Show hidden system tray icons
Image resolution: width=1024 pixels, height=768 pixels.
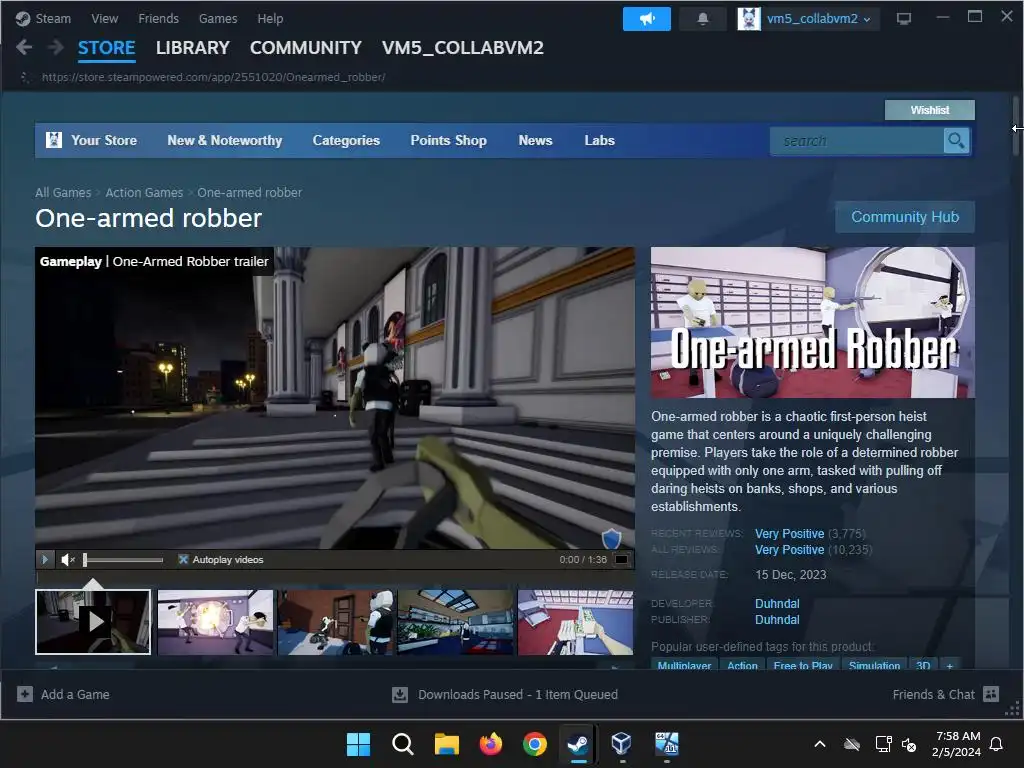click(820, 744)
